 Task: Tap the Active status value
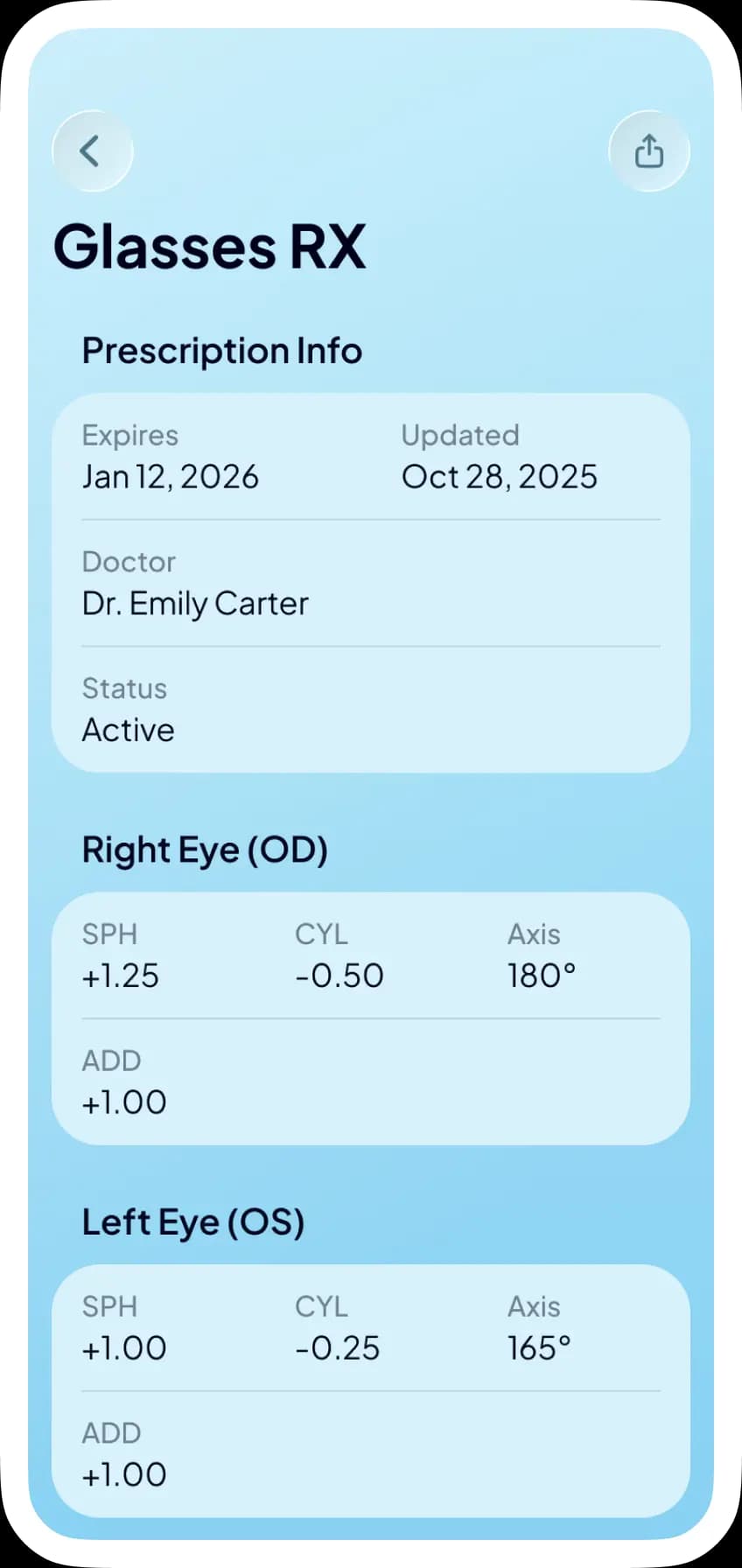(128, 730)
